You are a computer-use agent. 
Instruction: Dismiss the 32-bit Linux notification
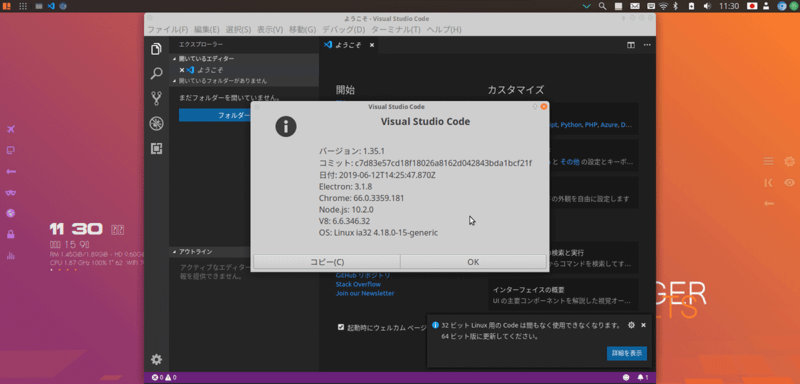[x=643, y=325]
